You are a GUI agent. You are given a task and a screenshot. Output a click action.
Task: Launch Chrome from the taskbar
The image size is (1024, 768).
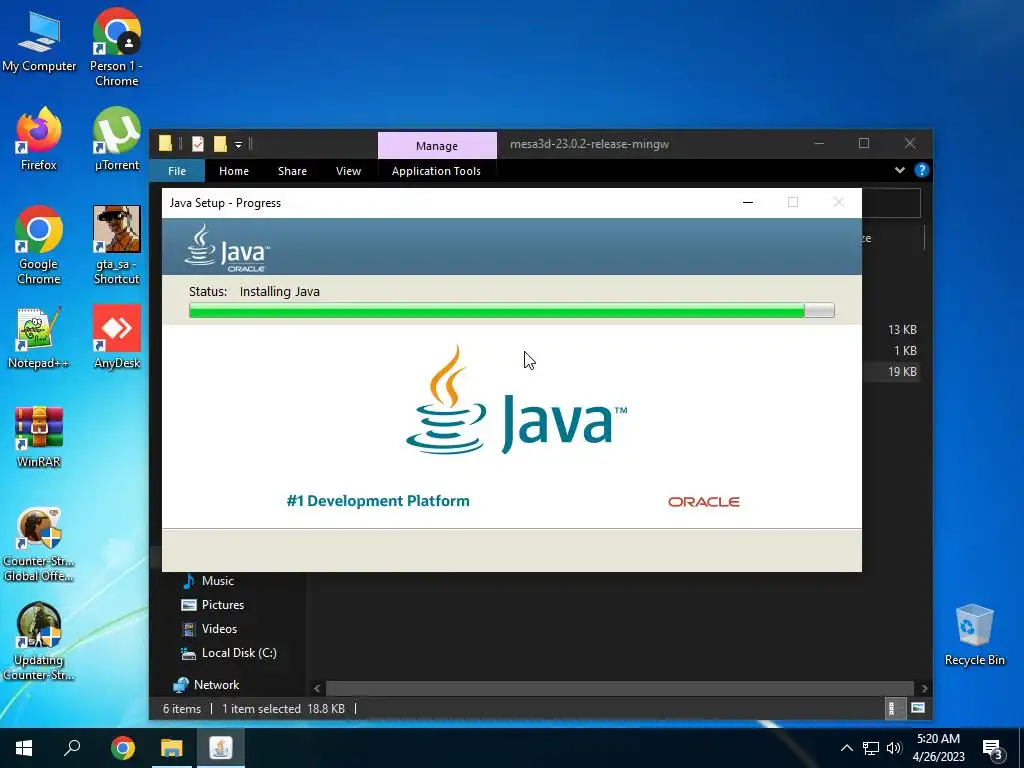[x=123, y=748]
